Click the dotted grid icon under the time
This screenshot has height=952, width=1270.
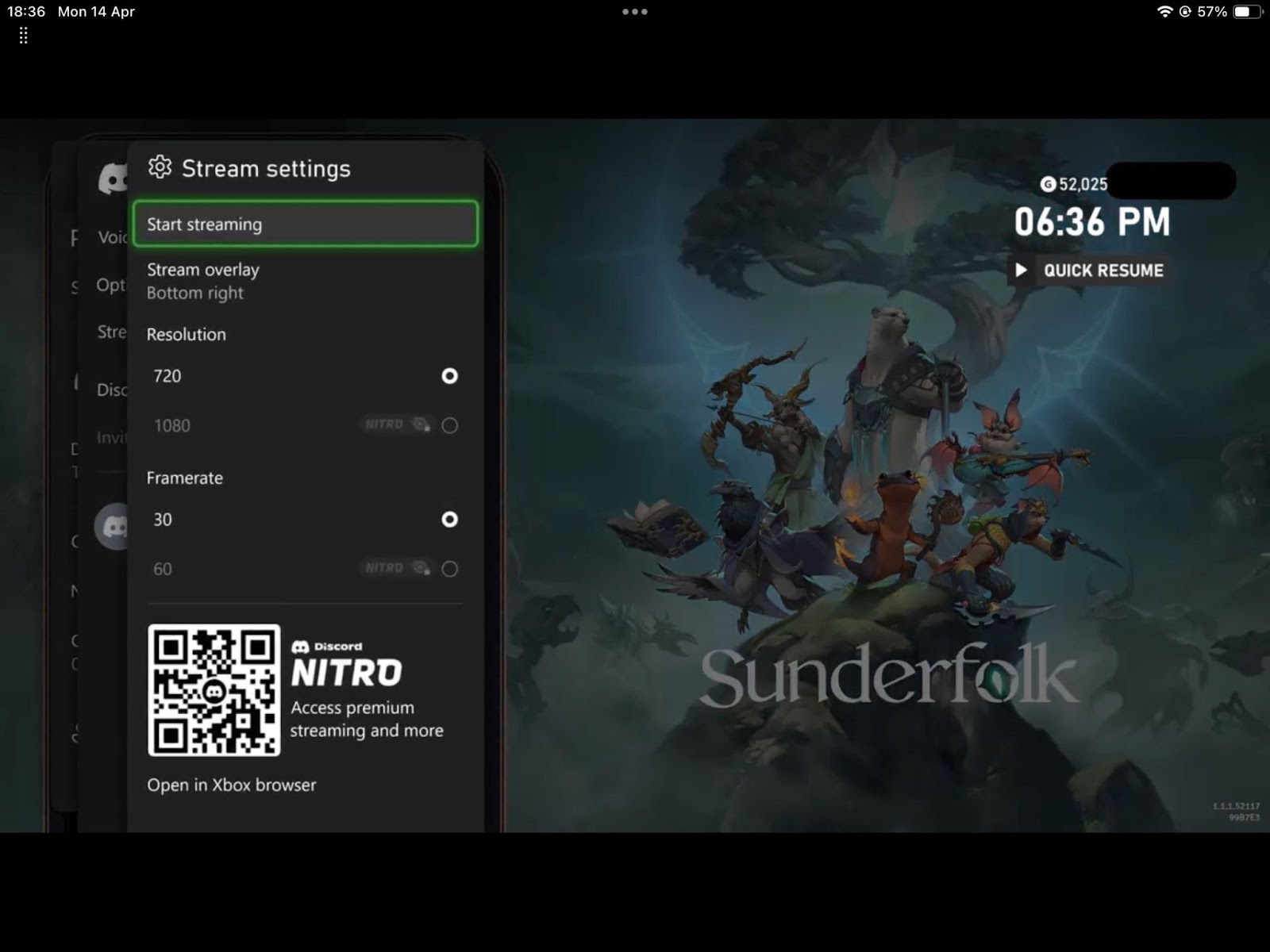tap(23, 36)
